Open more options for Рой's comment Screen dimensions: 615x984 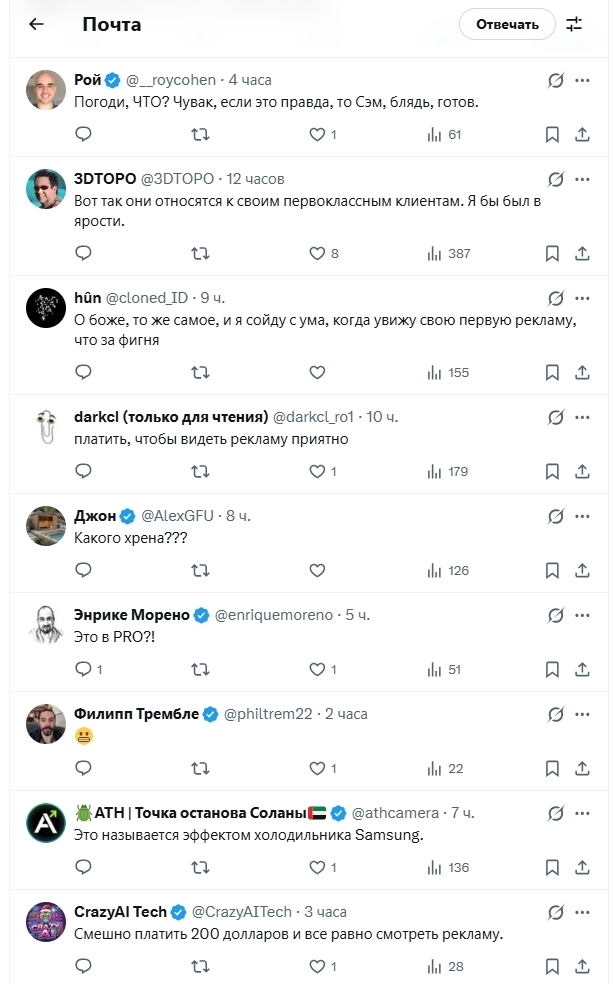pyautogui.click(x=583, y=80)
